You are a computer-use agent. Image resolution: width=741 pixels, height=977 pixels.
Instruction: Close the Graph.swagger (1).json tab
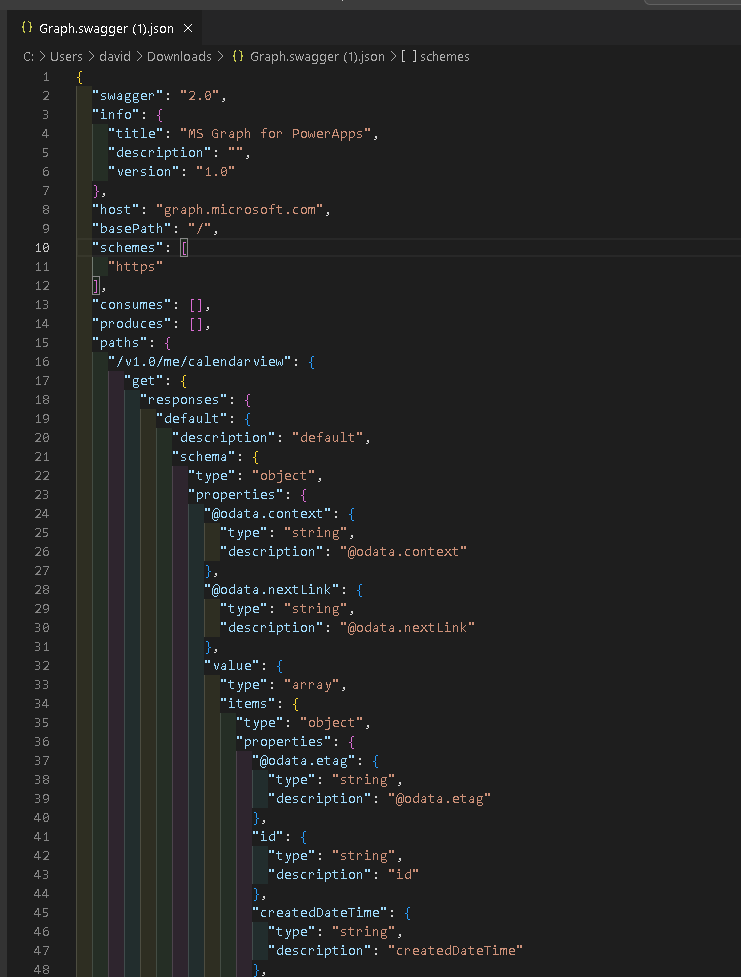pyautogui.click(x=188, y=29)
